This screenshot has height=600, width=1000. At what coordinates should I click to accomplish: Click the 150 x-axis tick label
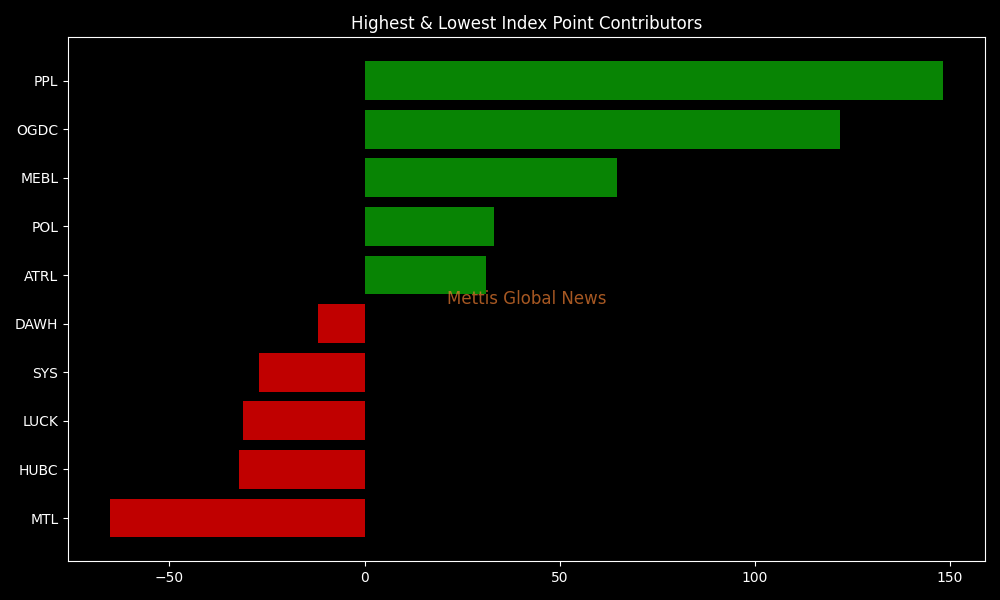(950, 577)
